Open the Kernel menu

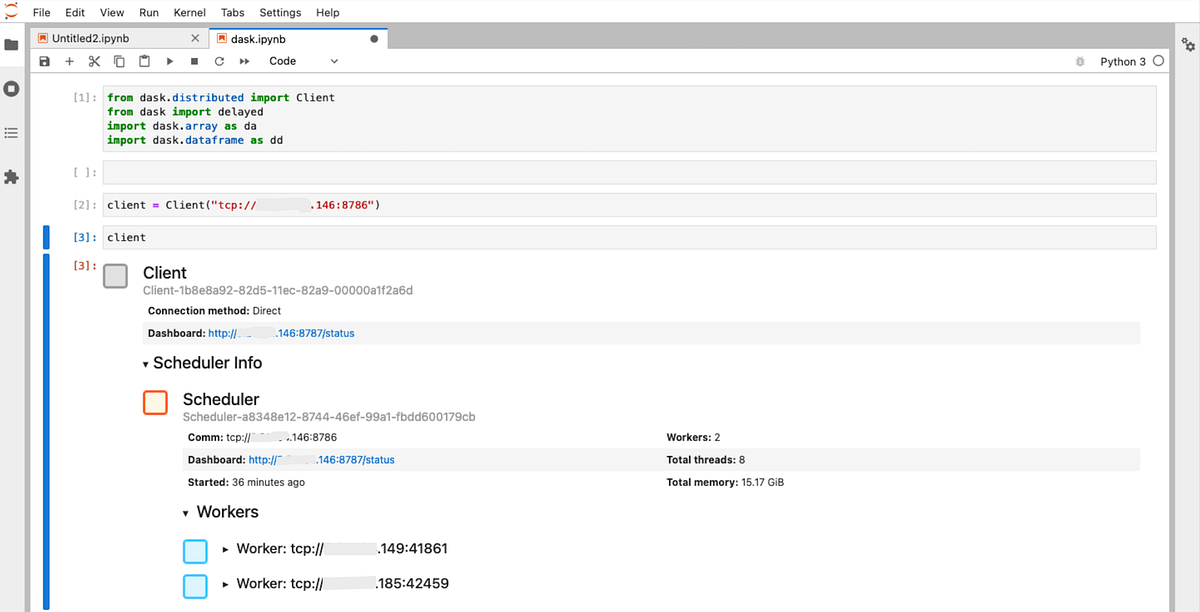189,12
